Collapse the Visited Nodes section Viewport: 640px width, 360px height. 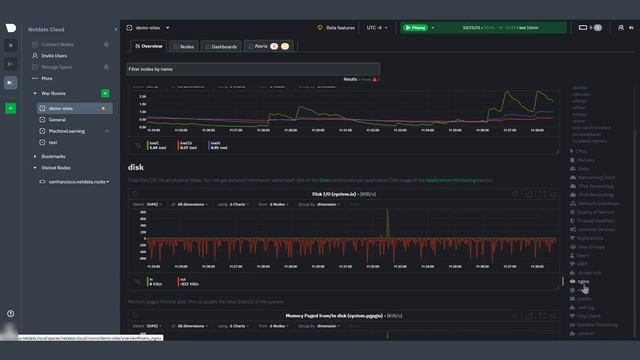pos(35,168)
